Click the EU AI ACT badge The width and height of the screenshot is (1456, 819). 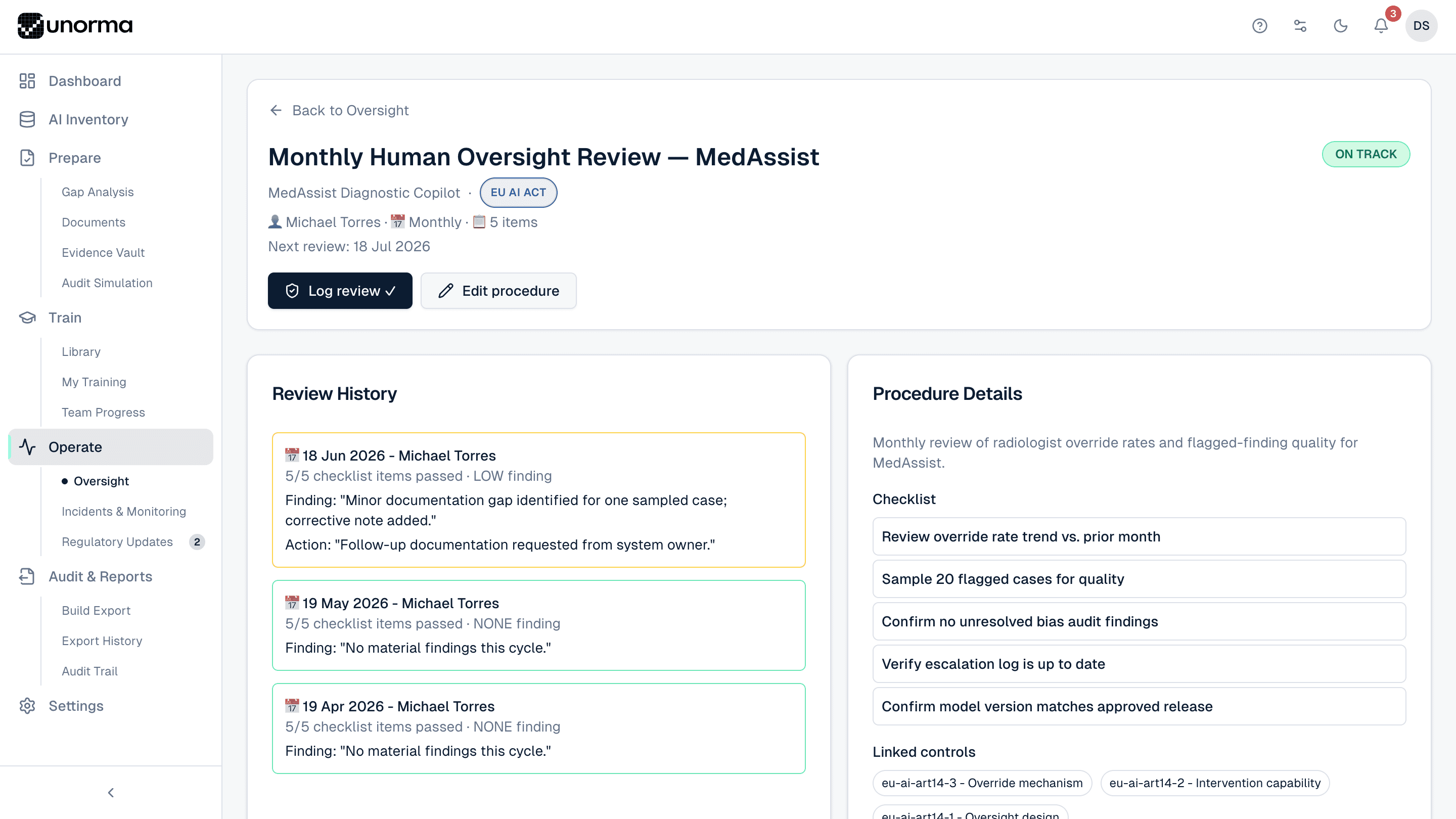point(518,193)
